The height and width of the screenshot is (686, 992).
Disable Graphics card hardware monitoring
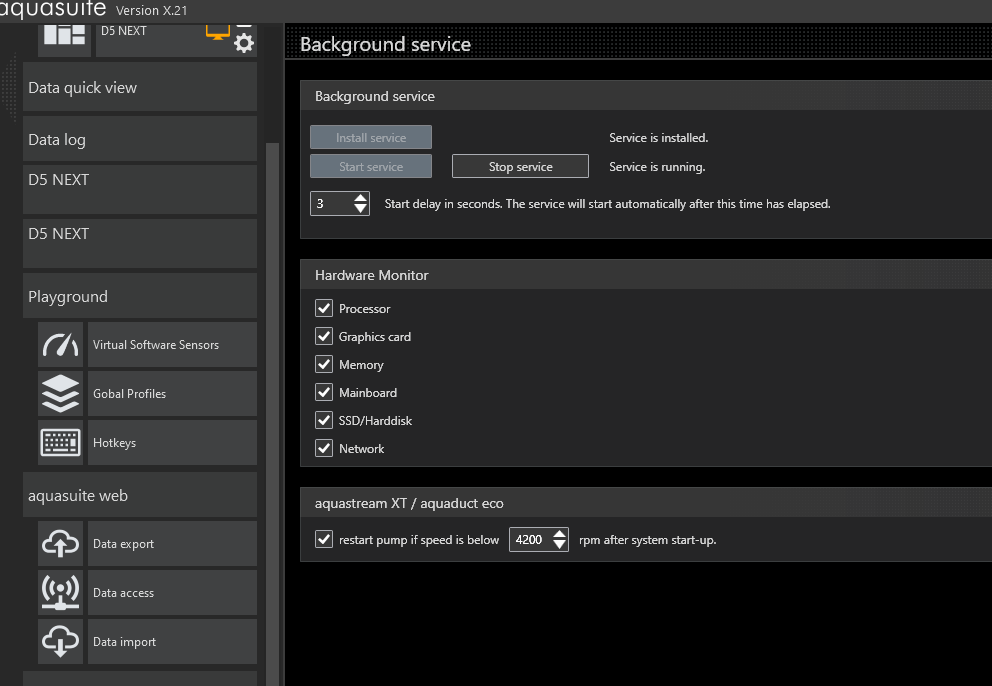324,337
